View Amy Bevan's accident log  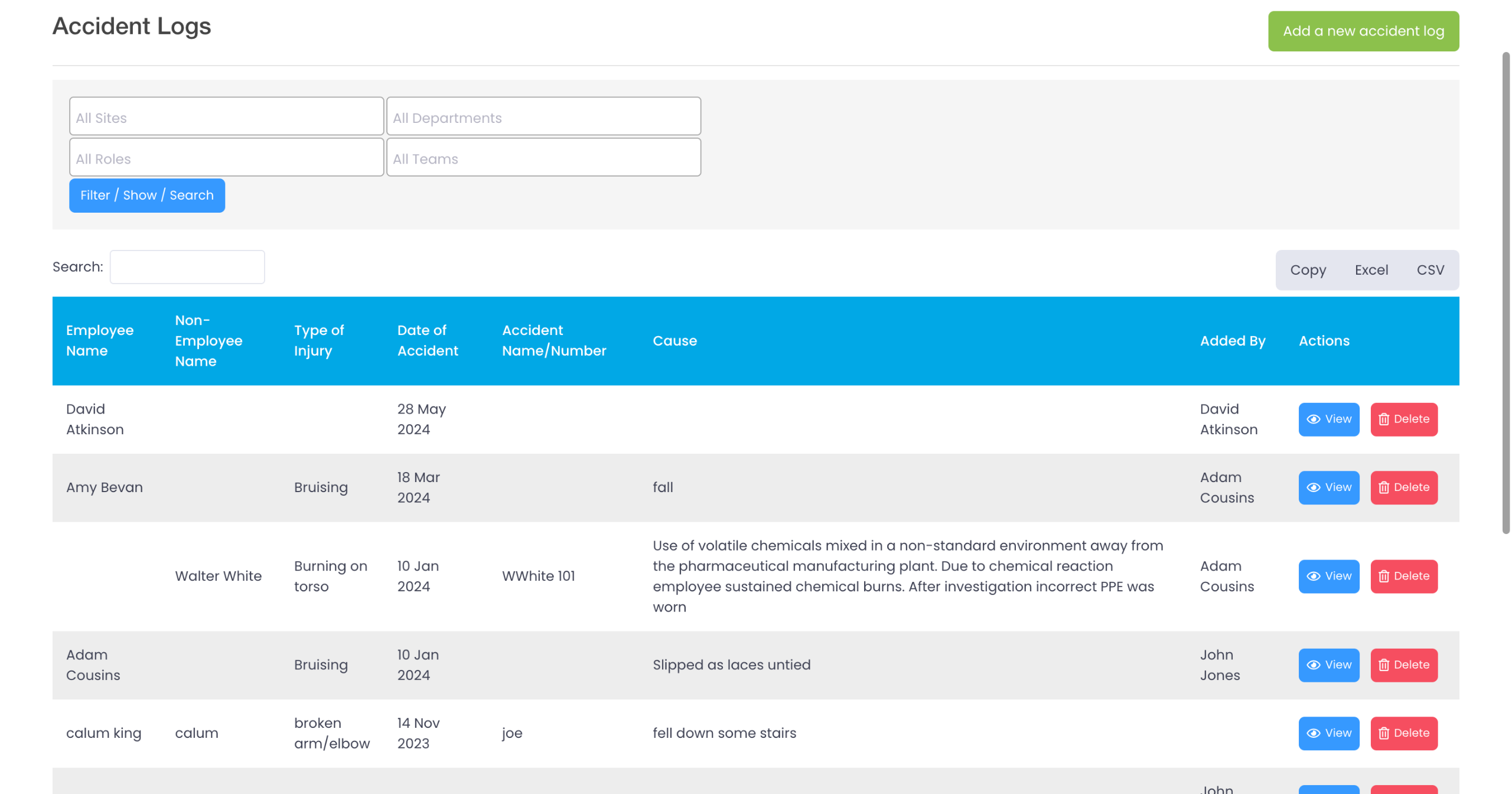[1328, 487]
